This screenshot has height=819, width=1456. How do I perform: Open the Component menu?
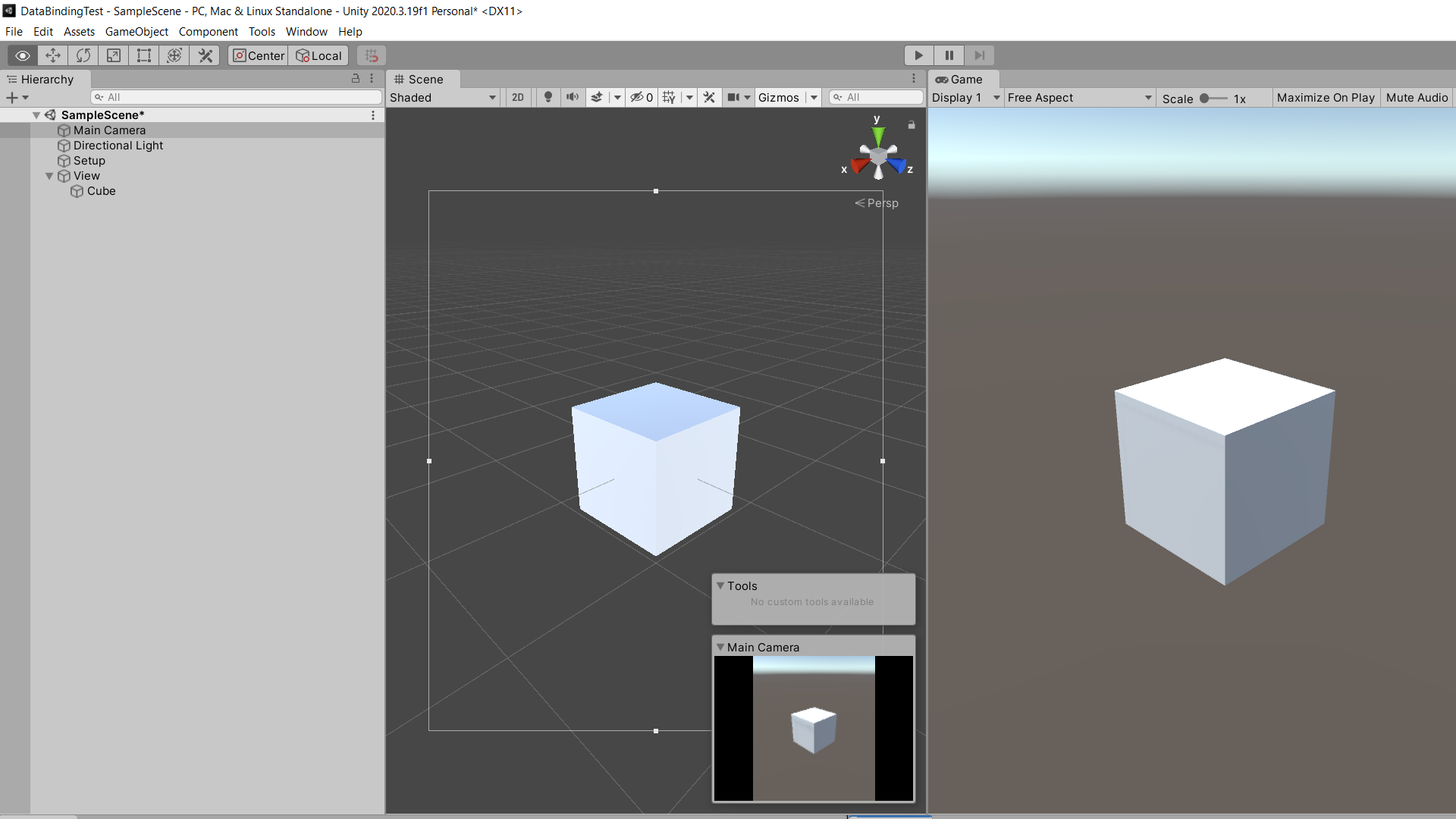click(209, 32)
